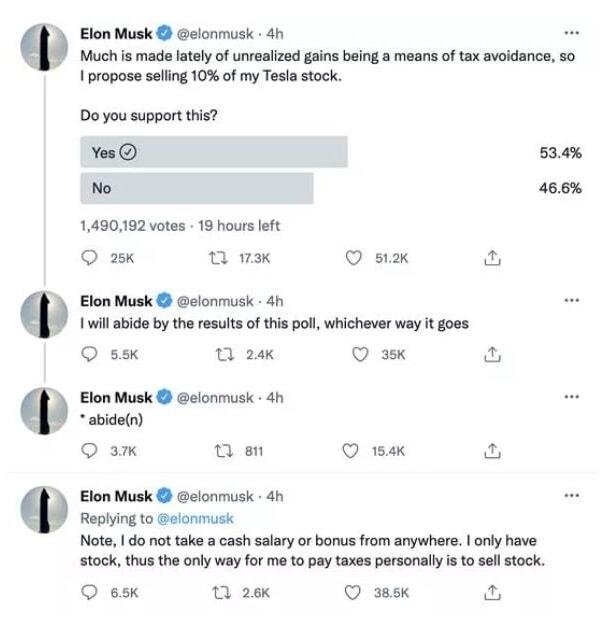Open Elon Musk's name on the poll tweet

tap(115, 33)
